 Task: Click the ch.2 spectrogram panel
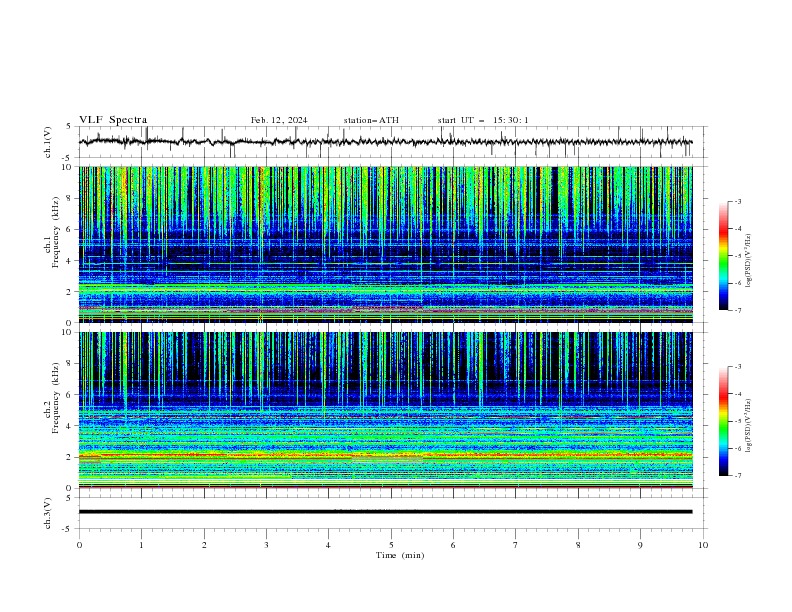(385, 410)
